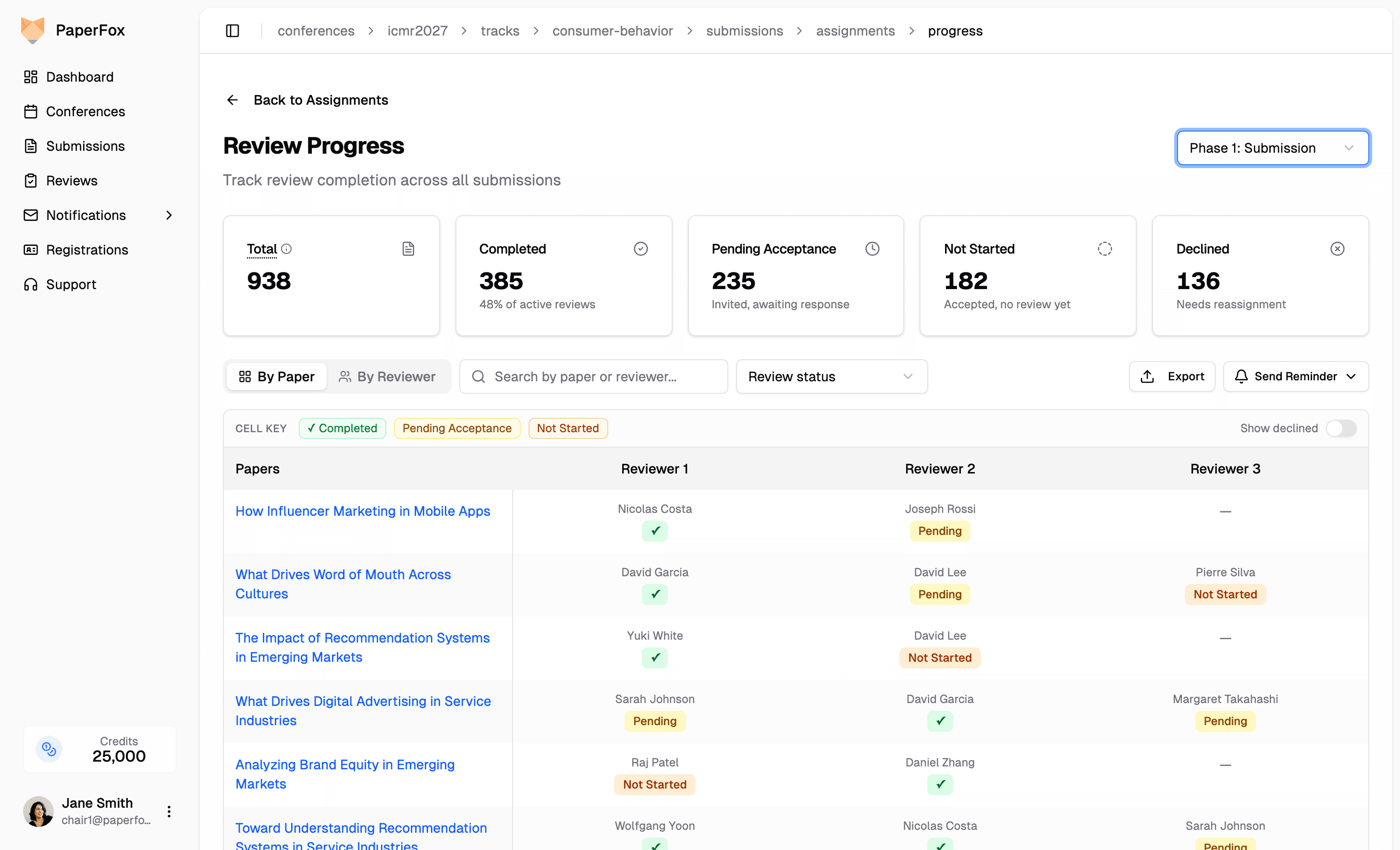Click the search by paper or reviewer field

tap(593, 376)
